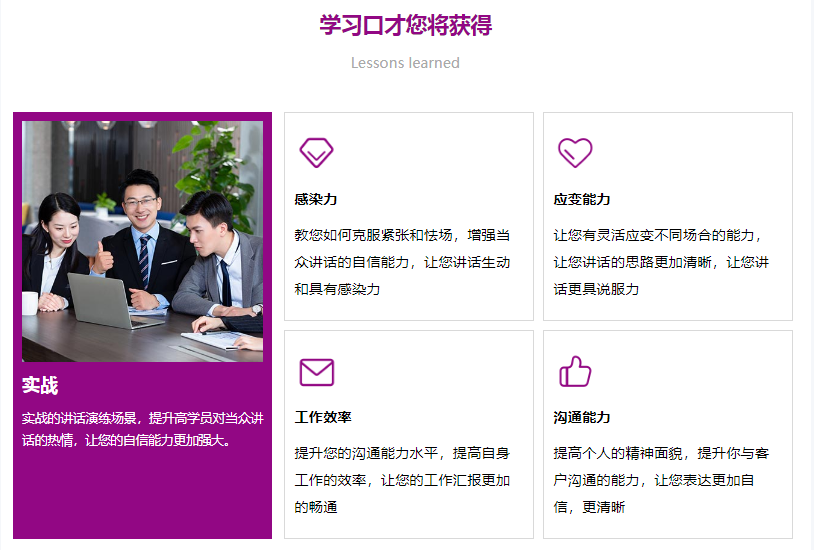
Task: Click the empty purple area below 实战 text
Action: tap(142, 493)
